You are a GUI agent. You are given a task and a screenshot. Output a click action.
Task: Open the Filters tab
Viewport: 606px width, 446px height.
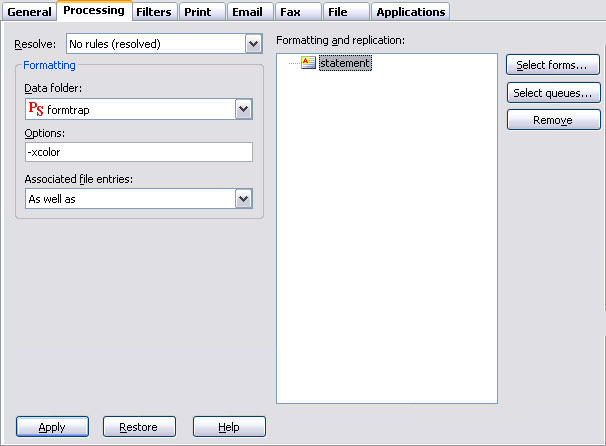[153, 12]
